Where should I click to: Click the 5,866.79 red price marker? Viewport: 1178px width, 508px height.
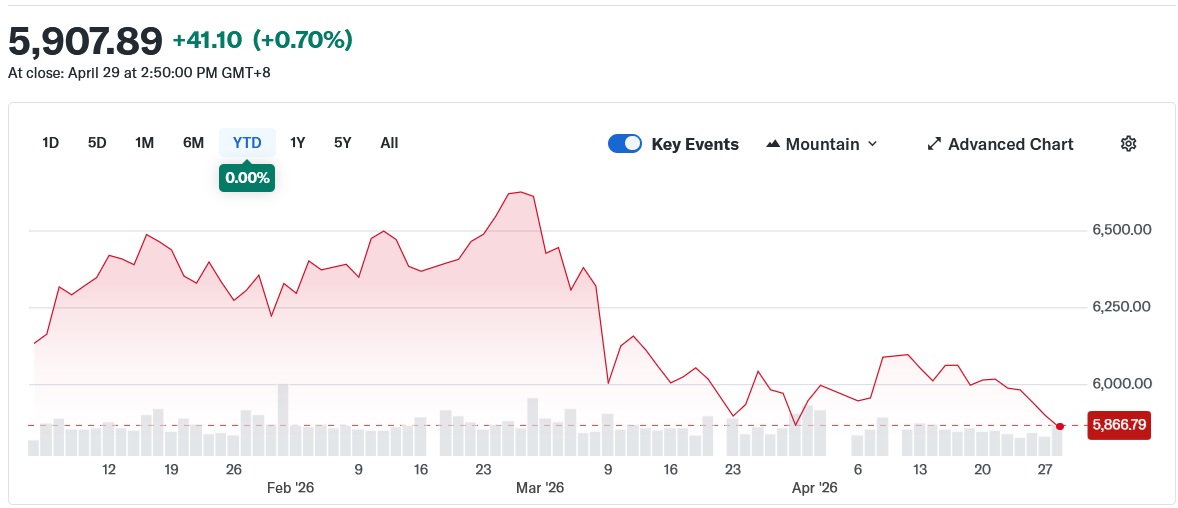[x=1119, y=425]
